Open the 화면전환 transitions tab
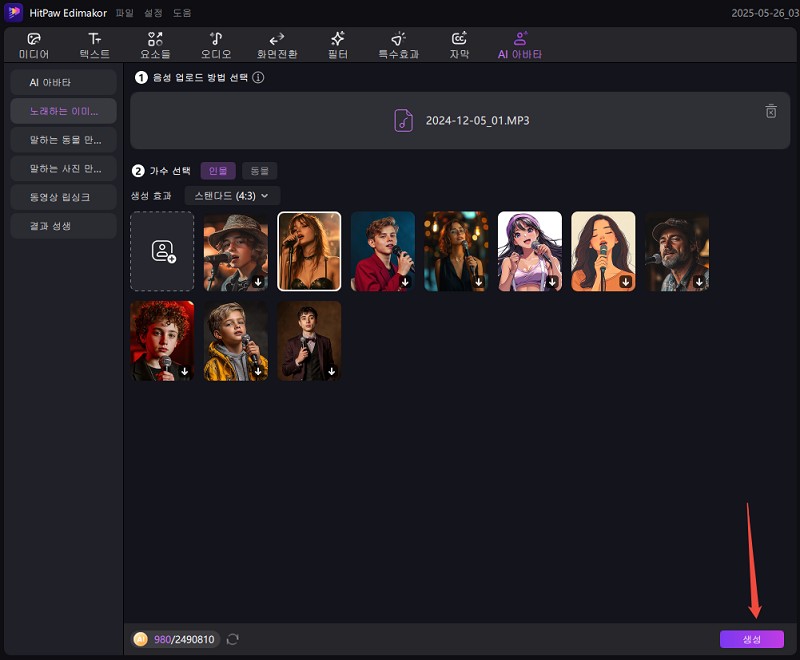This screenshot has height=660, width=800. coord(277,45)
